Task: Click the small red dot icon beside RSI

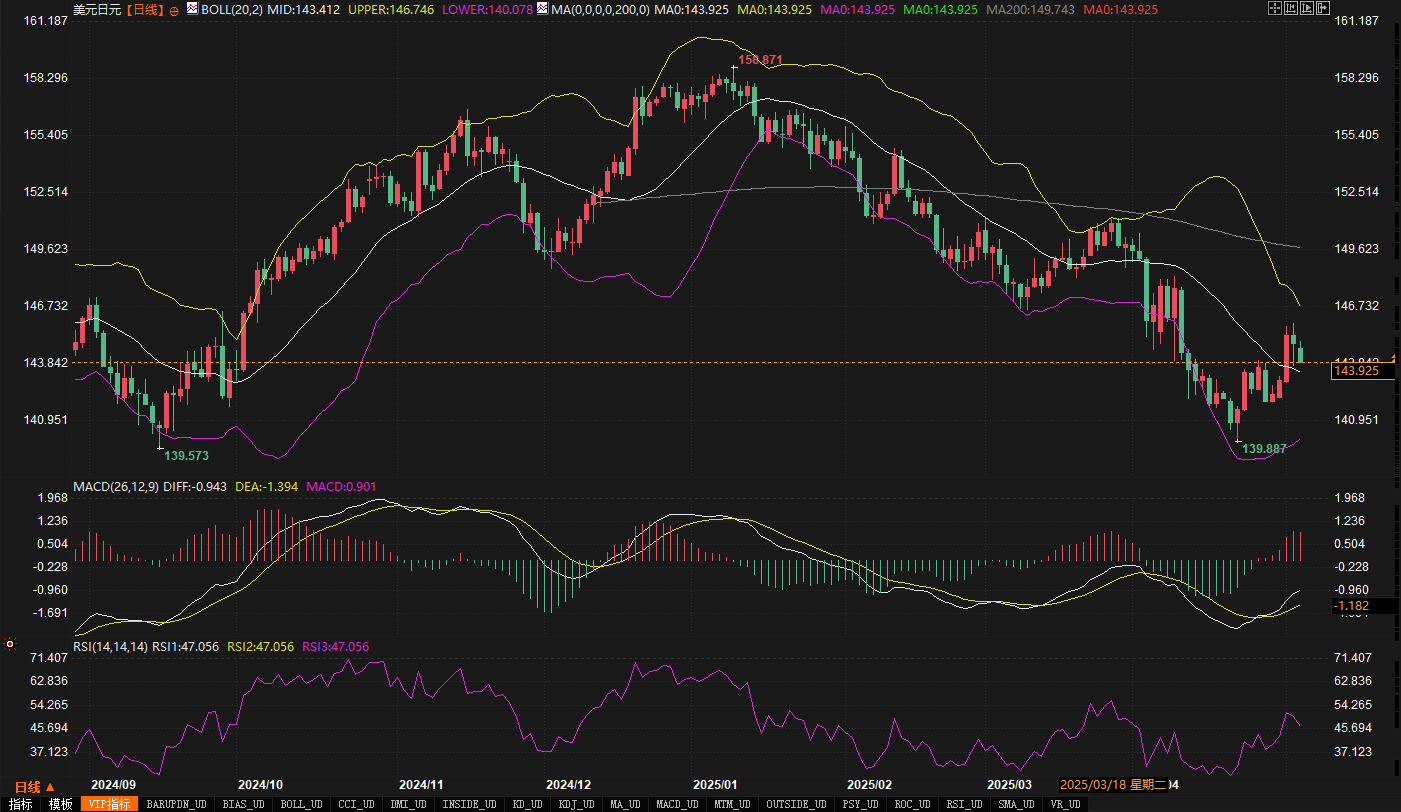Action: (x=10, y=645)
